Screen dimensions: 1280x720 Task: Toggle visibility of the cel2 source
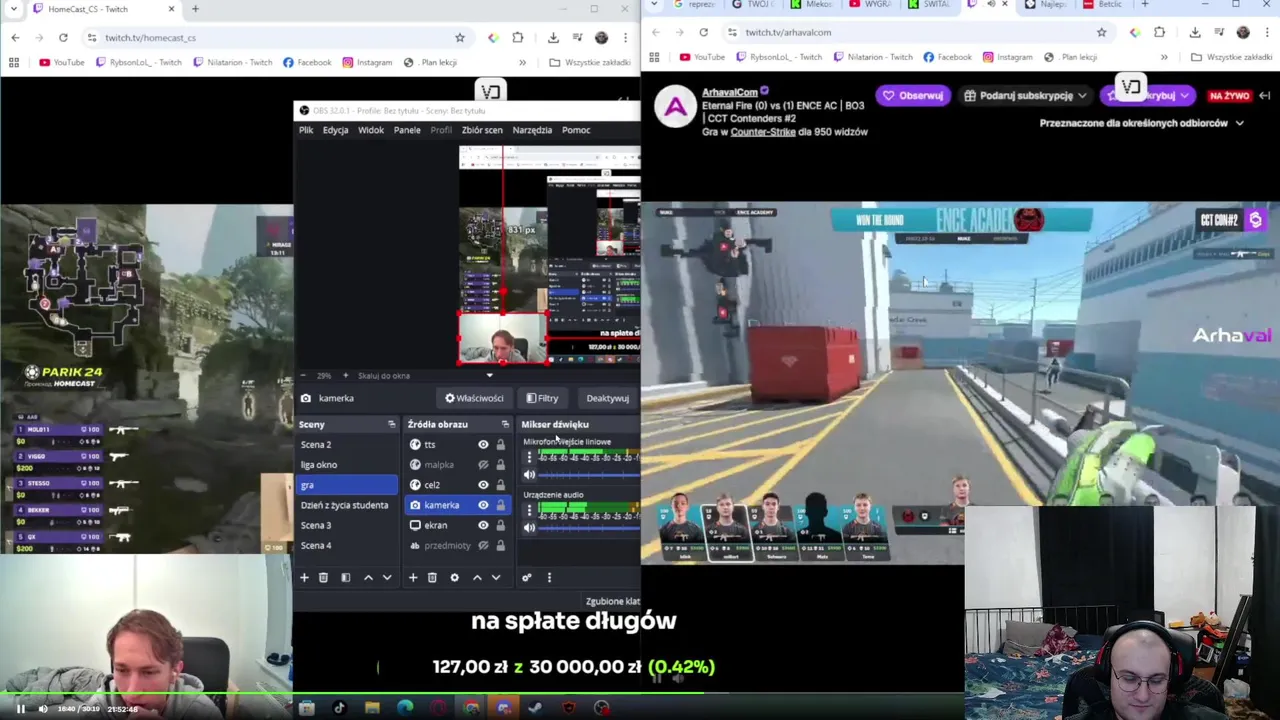483,485
